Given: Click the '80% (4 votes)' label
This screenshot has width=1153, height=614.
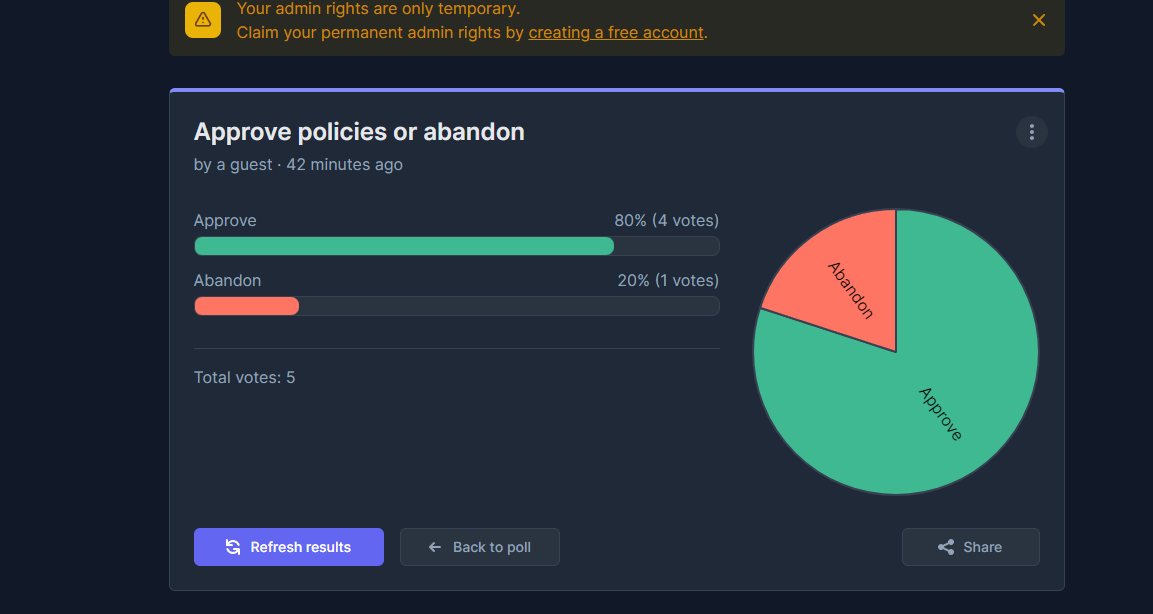Looking at the screenshot, I should click(666, 221).
